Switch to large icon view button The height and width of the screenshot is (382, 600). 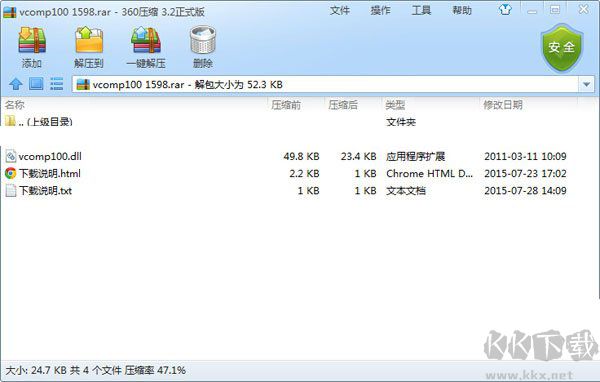coord(36,83)
